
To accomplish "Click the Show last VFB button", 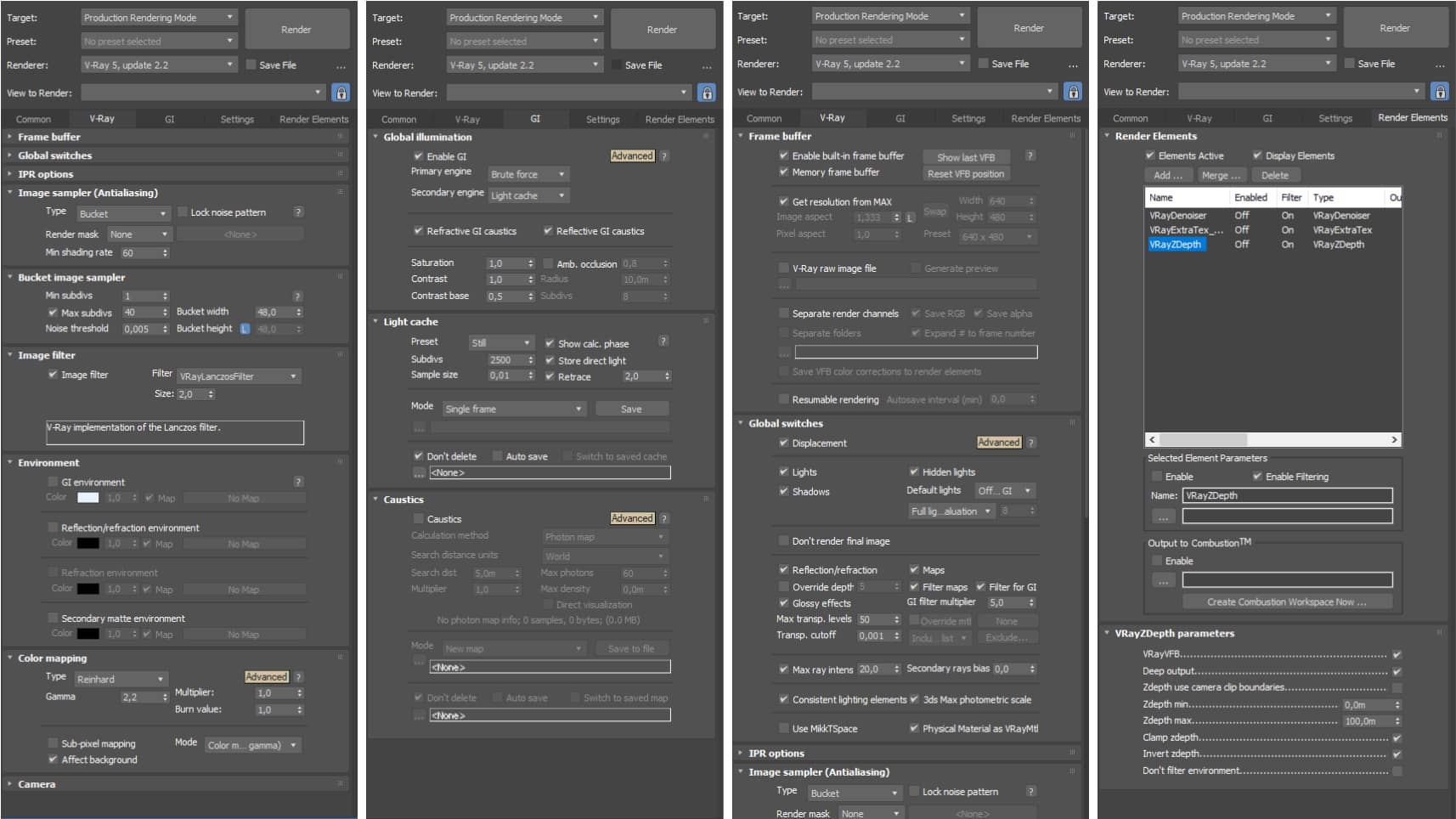I will click(x=966, y=157).
